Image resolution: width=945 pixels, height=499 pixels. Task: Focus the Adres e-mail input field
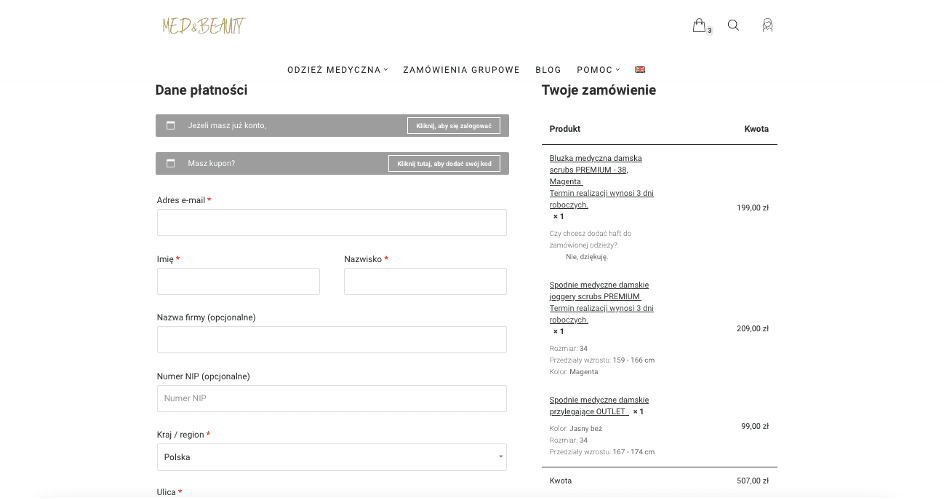click(331, 222)
